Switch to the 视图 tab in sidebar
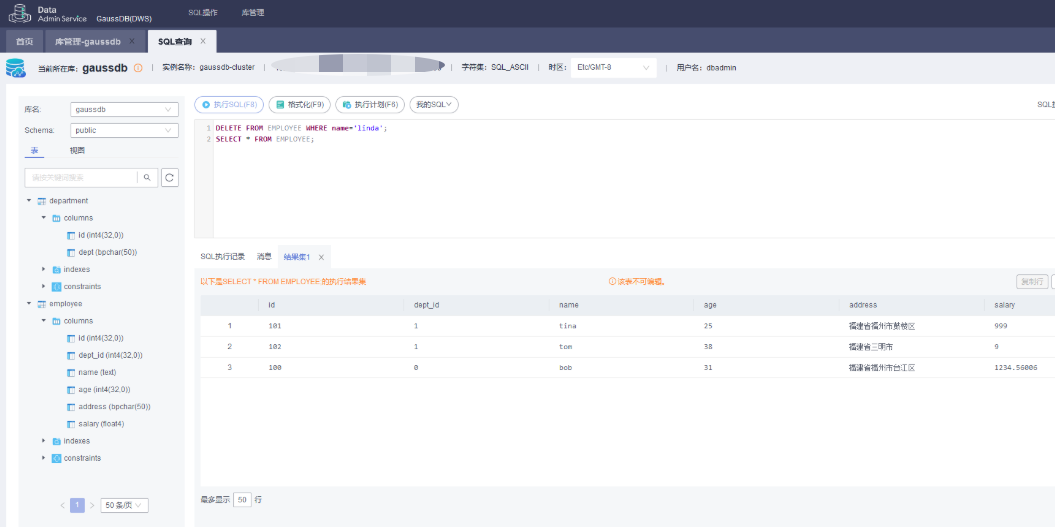This screenshot has width=1055, height=527. tap(77, 151)
